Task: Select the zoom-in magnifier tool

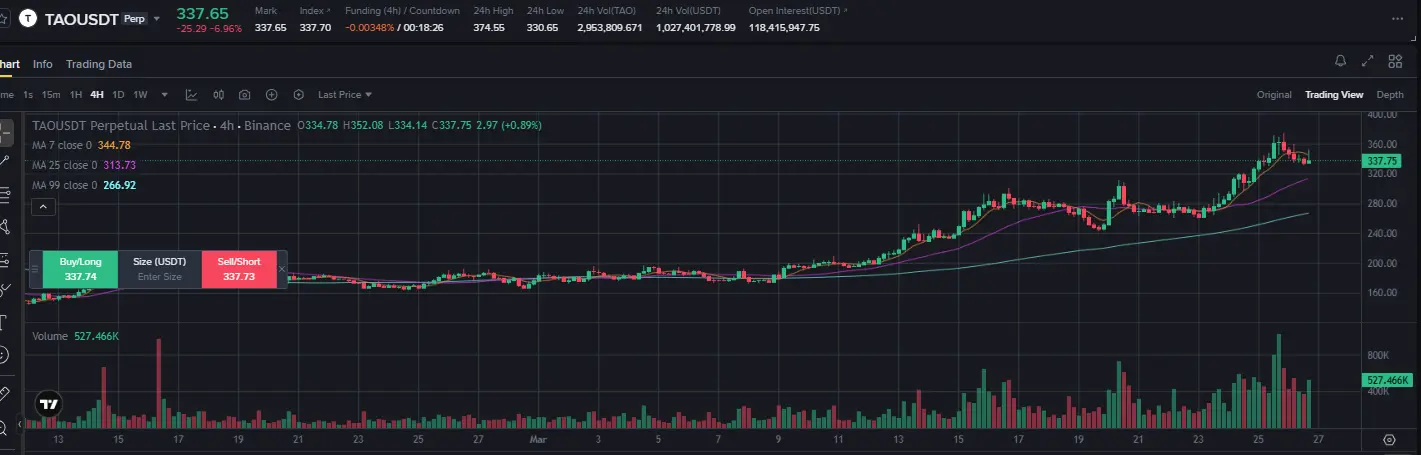Action: point(4,427)
